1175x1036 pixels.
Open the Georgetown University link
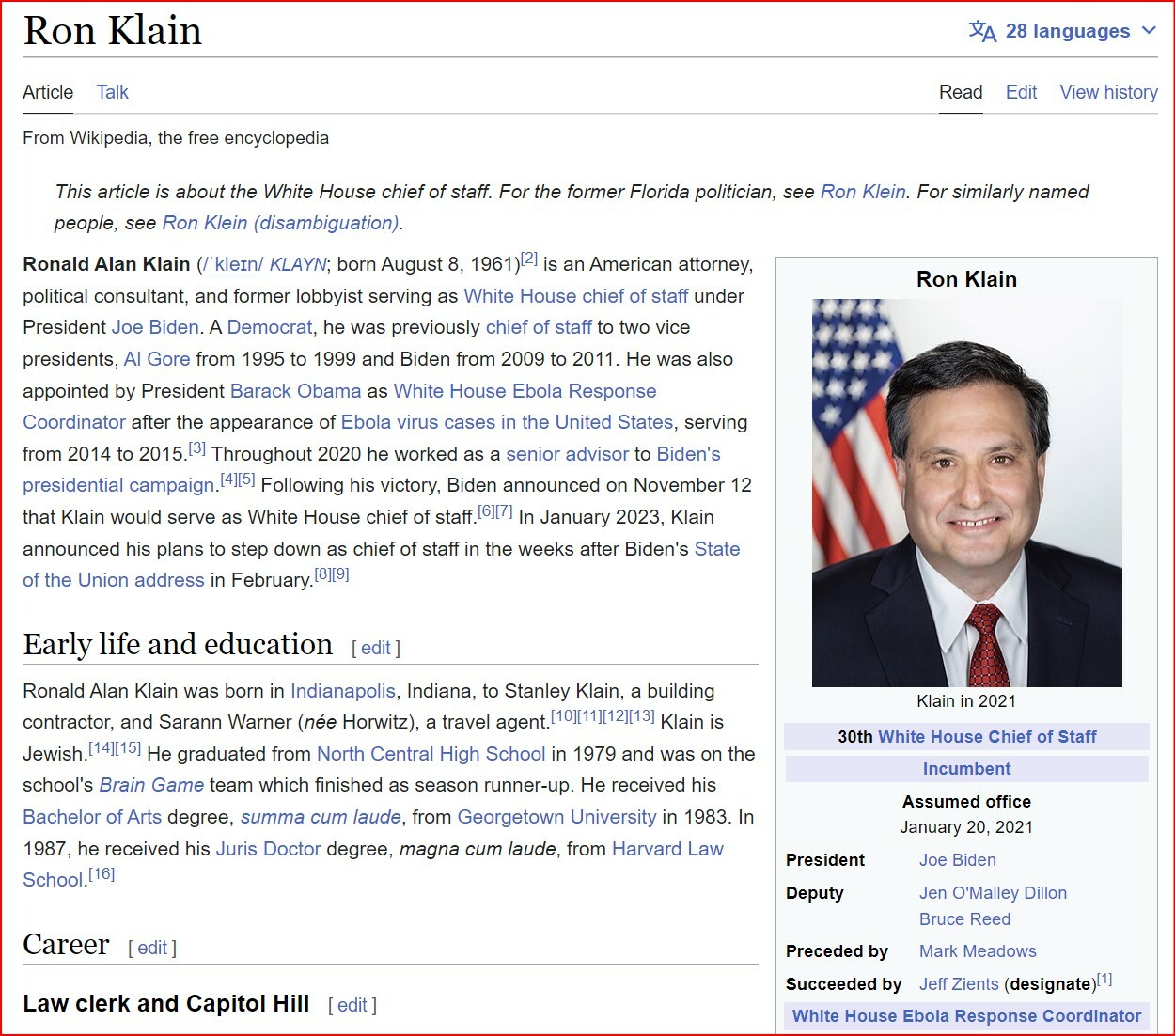click(x=556, y=817)
